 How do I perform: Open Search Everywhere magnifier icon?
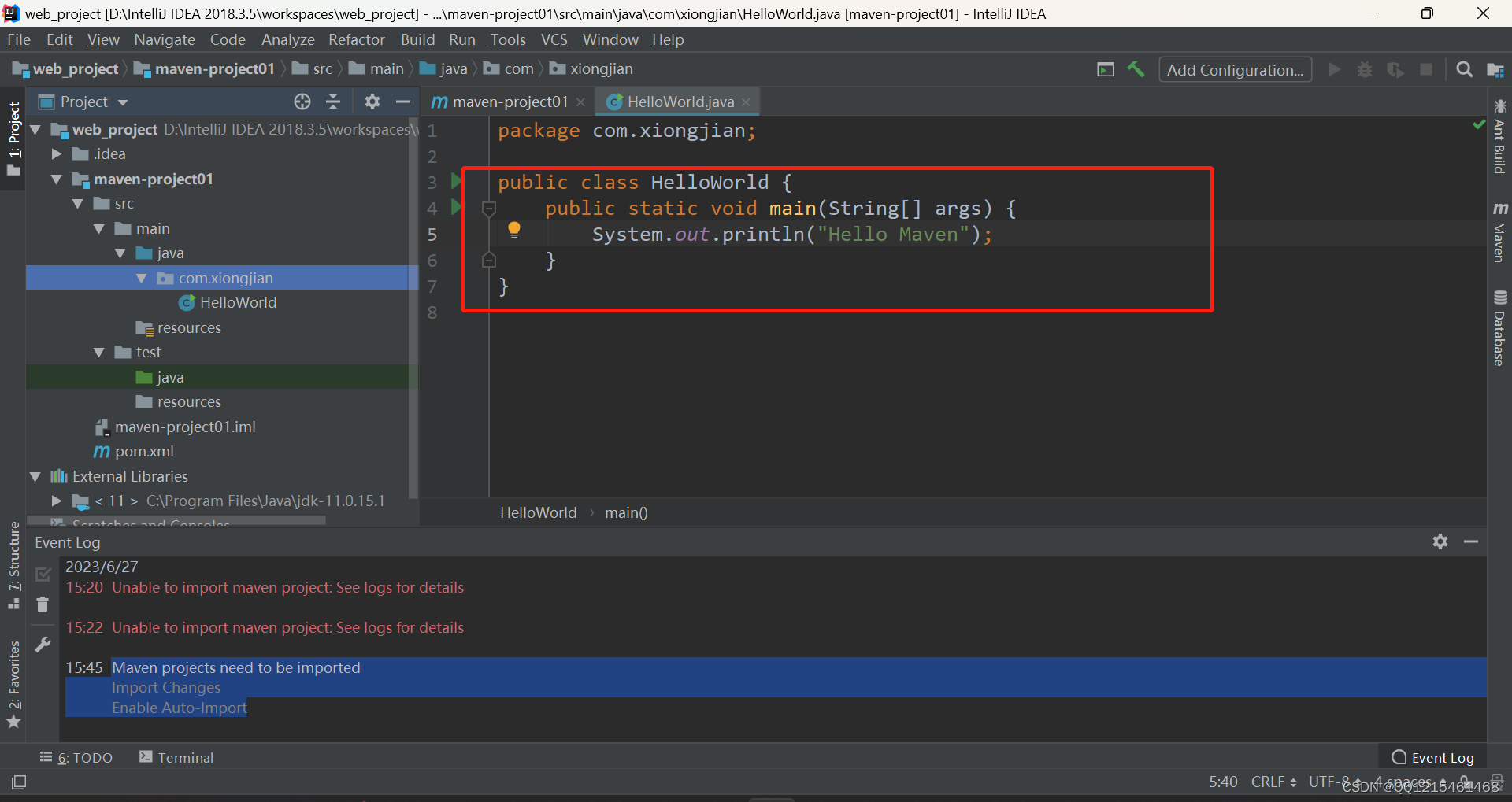click(1464, 69)
